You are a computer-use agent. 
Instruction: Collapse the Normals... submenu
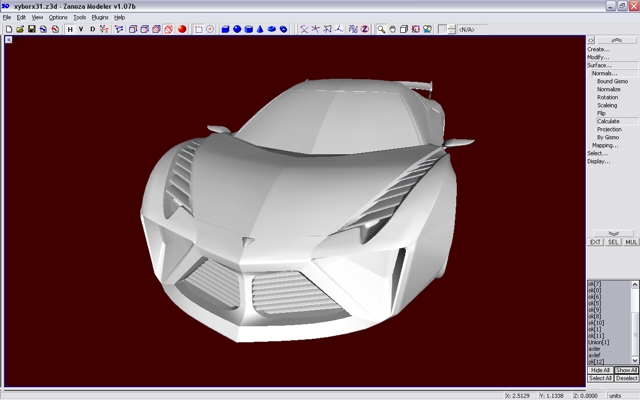coord(605,73)
